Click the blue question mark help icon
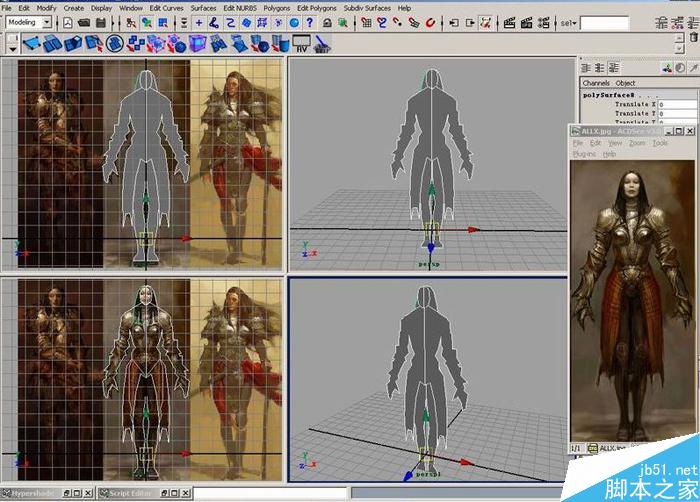700x502 pixels. click(310, 23)
